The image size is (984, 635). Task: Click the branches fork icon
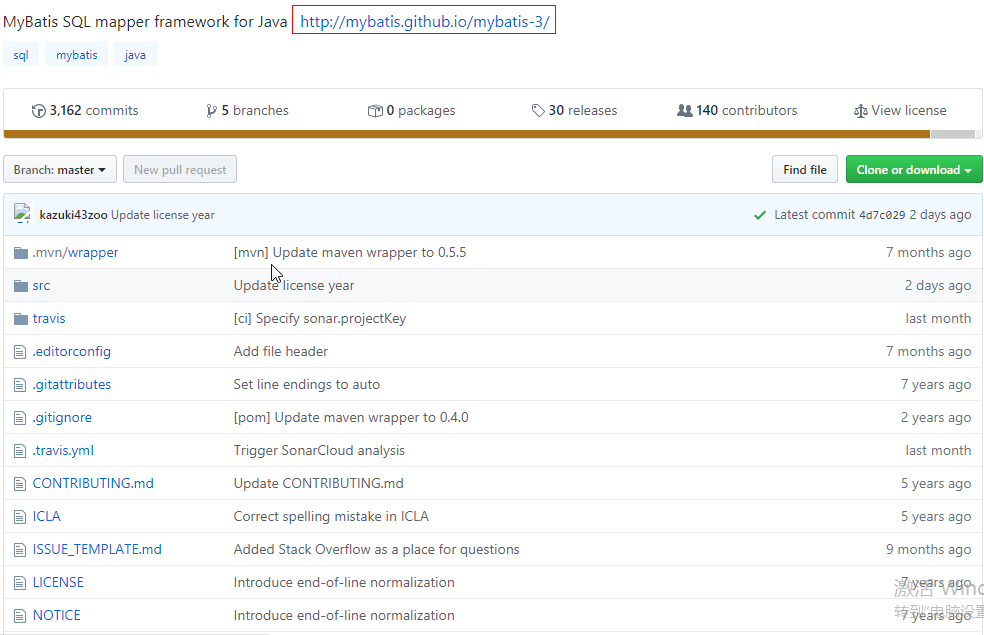tap(211, 111)
